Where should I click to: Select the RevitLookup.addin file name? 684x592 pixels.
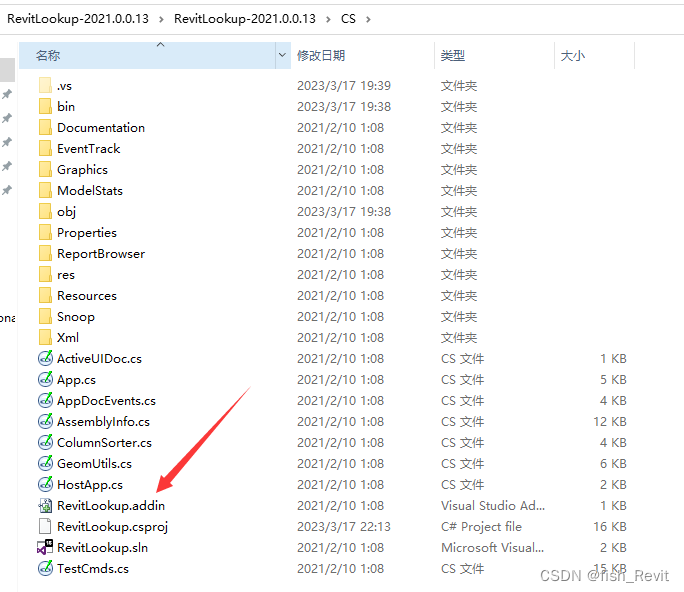(111, 505)
